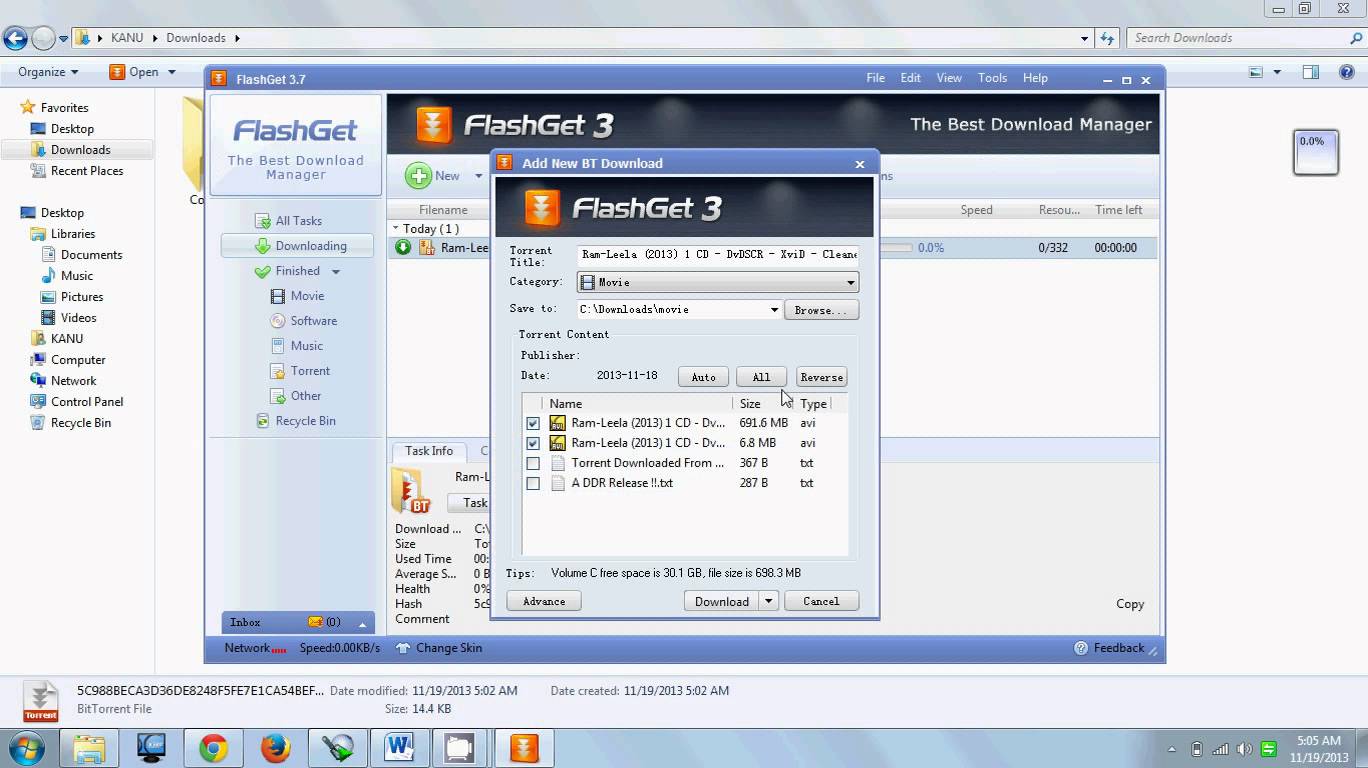Open the Help menu in FlashGet

(1035, 78)
